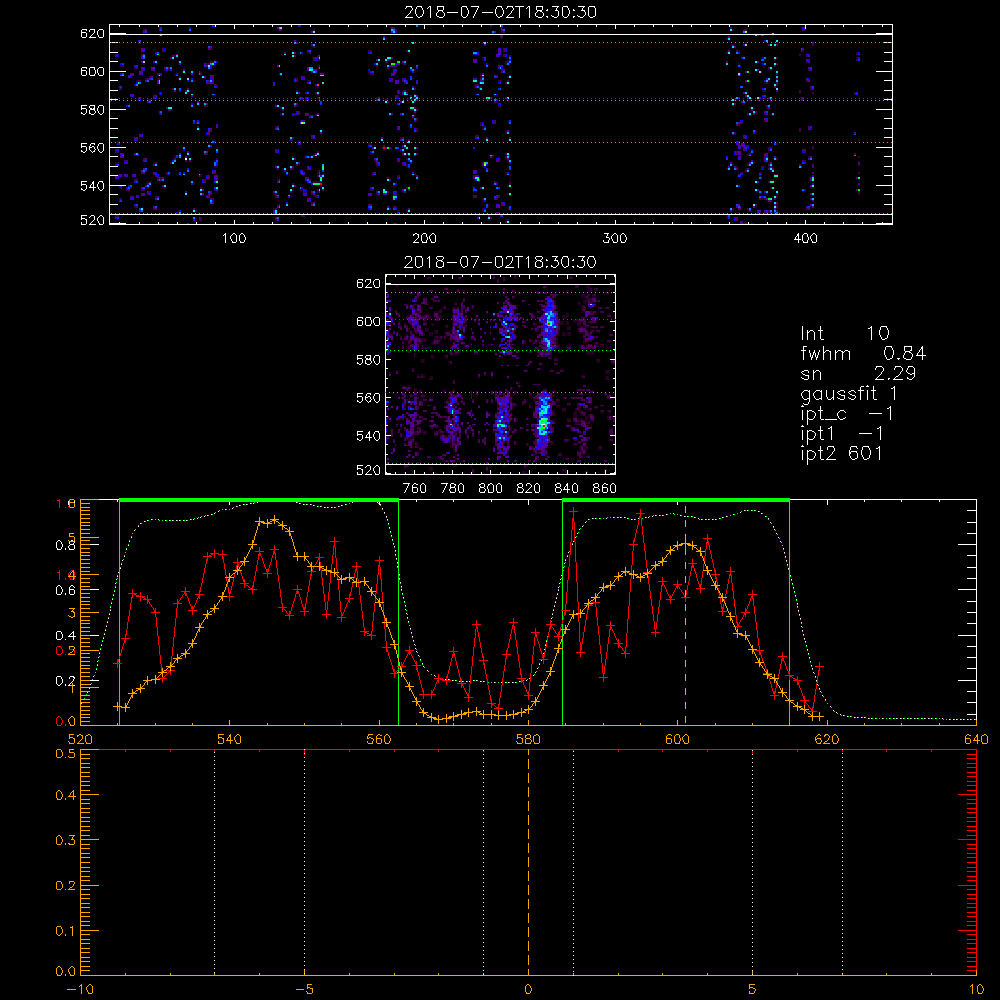The height and width of the screenshot is (1000, 1000).
Task: Click the '840' x-axis label of the zoomed spectrogram
Action: point(566,489)
